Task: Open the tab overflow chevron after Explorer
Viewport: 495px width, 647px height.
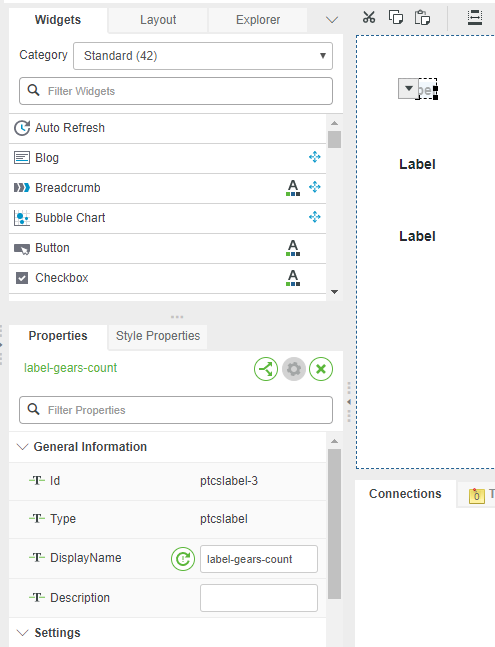Action: (332, 19)
